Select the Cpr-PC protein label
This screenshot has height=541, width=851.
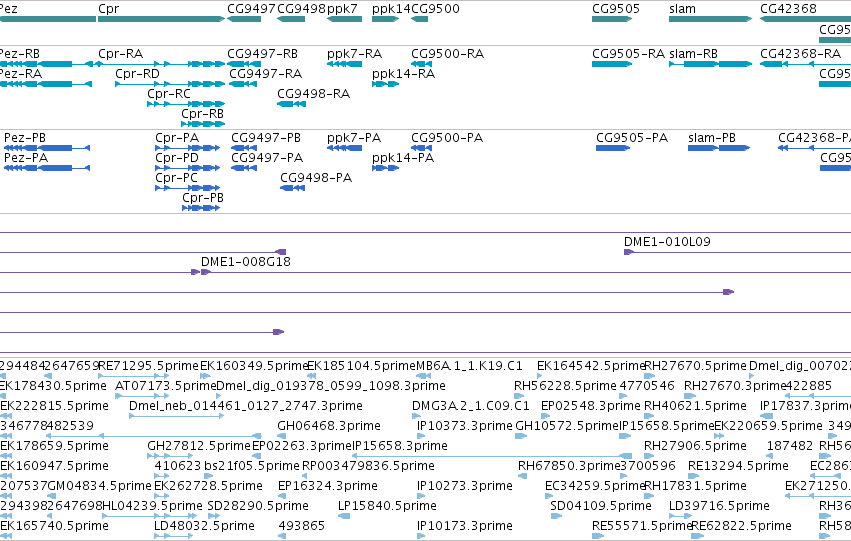pos(176,178)
